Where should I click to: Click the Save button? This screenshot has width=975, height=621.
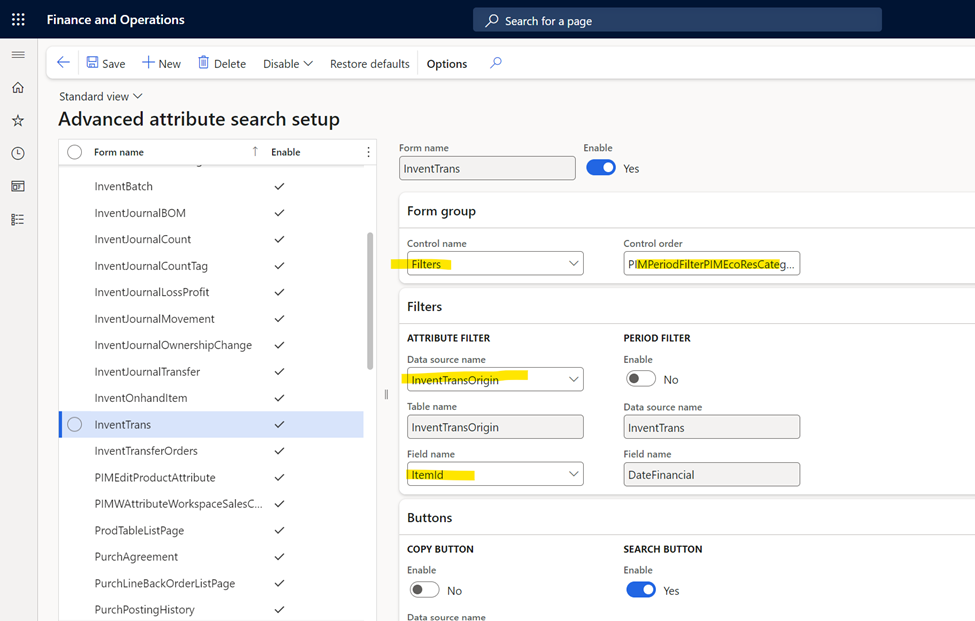[x=106, y=63]
